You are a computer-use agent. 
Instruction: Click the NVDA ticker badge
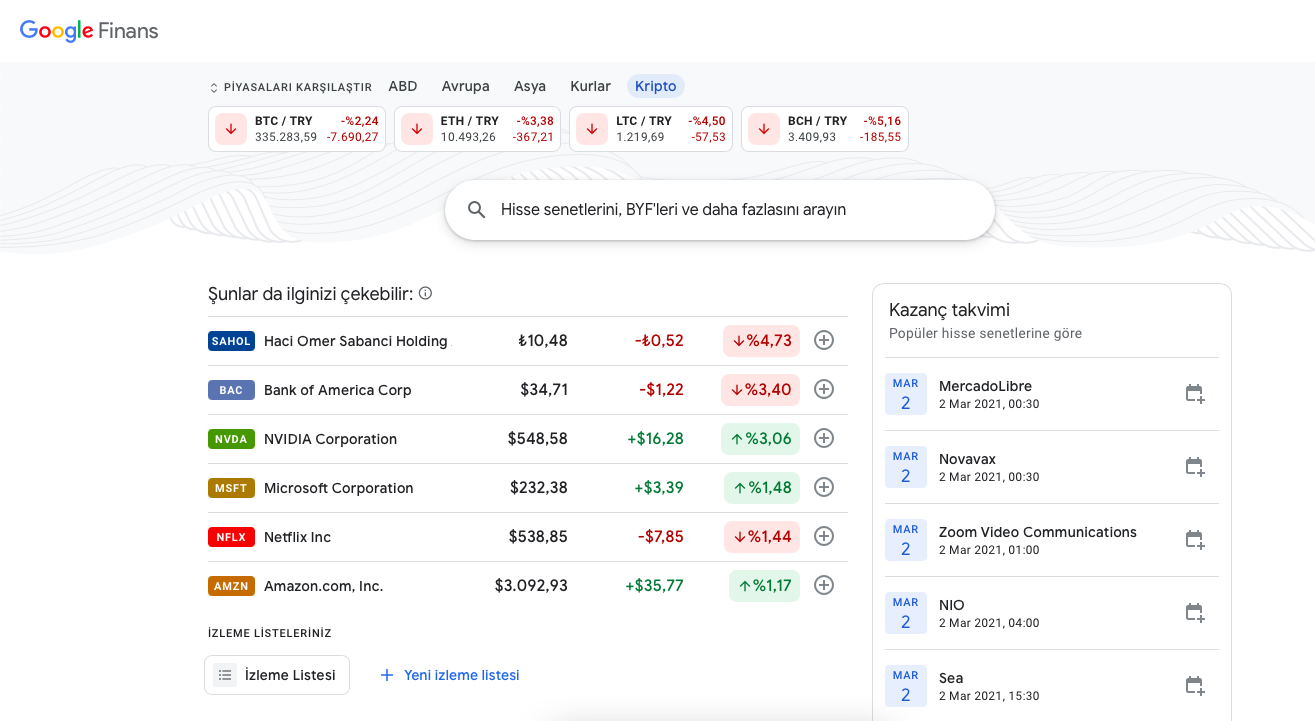[231, 439]
